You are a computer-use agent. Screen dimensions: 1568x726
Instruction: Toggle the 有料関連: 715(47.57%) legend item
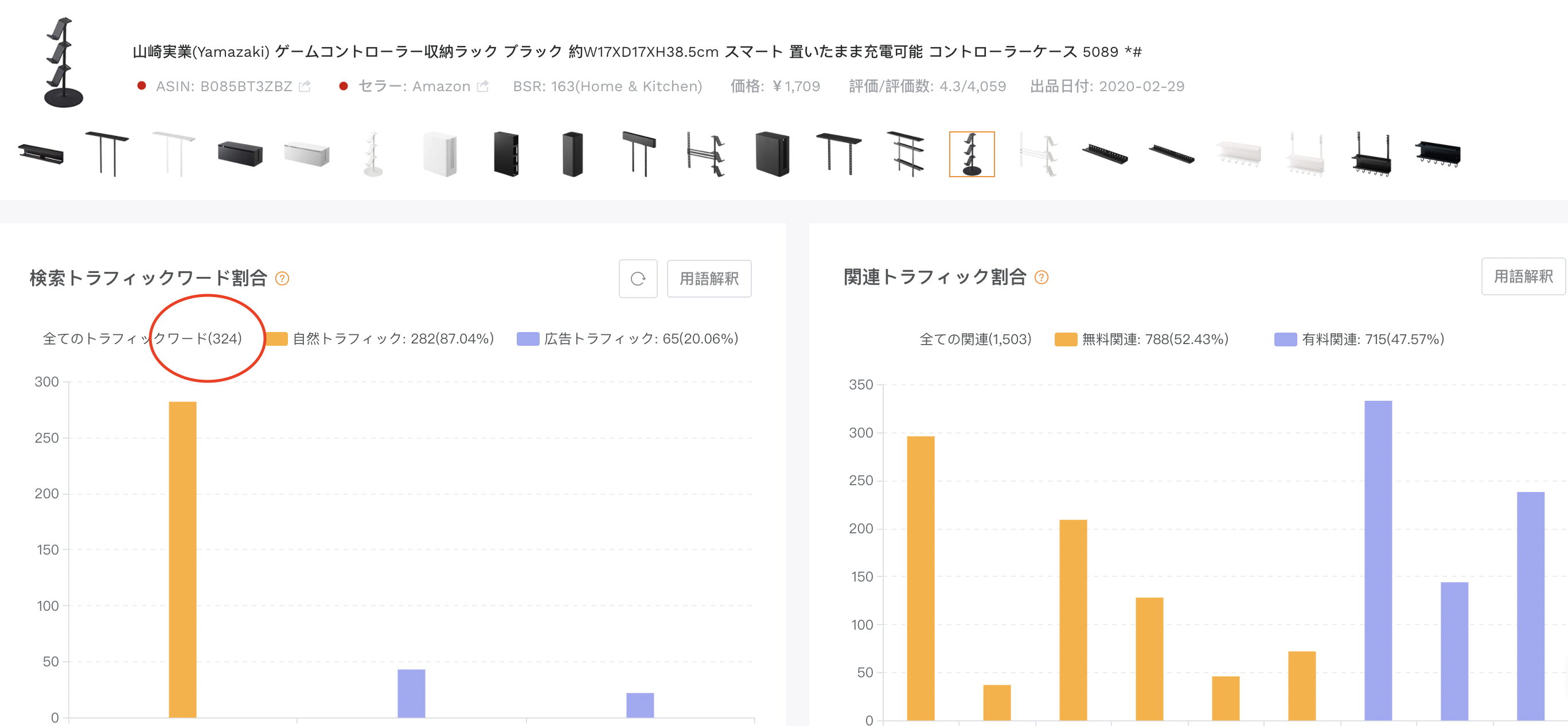[1359, 339]
